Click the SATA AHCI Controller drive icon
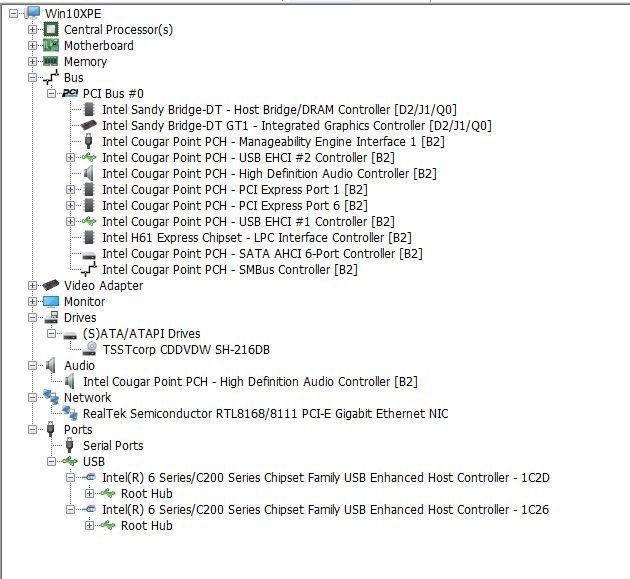The width and height of the screenshot is (630, 579). 89,255
